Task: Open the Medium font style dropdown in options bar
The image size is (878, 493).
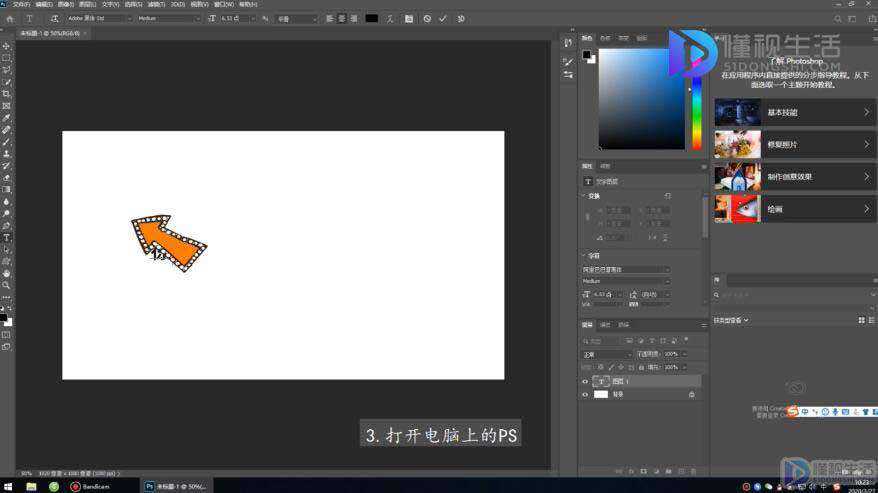Action: [x=169, y=18]
